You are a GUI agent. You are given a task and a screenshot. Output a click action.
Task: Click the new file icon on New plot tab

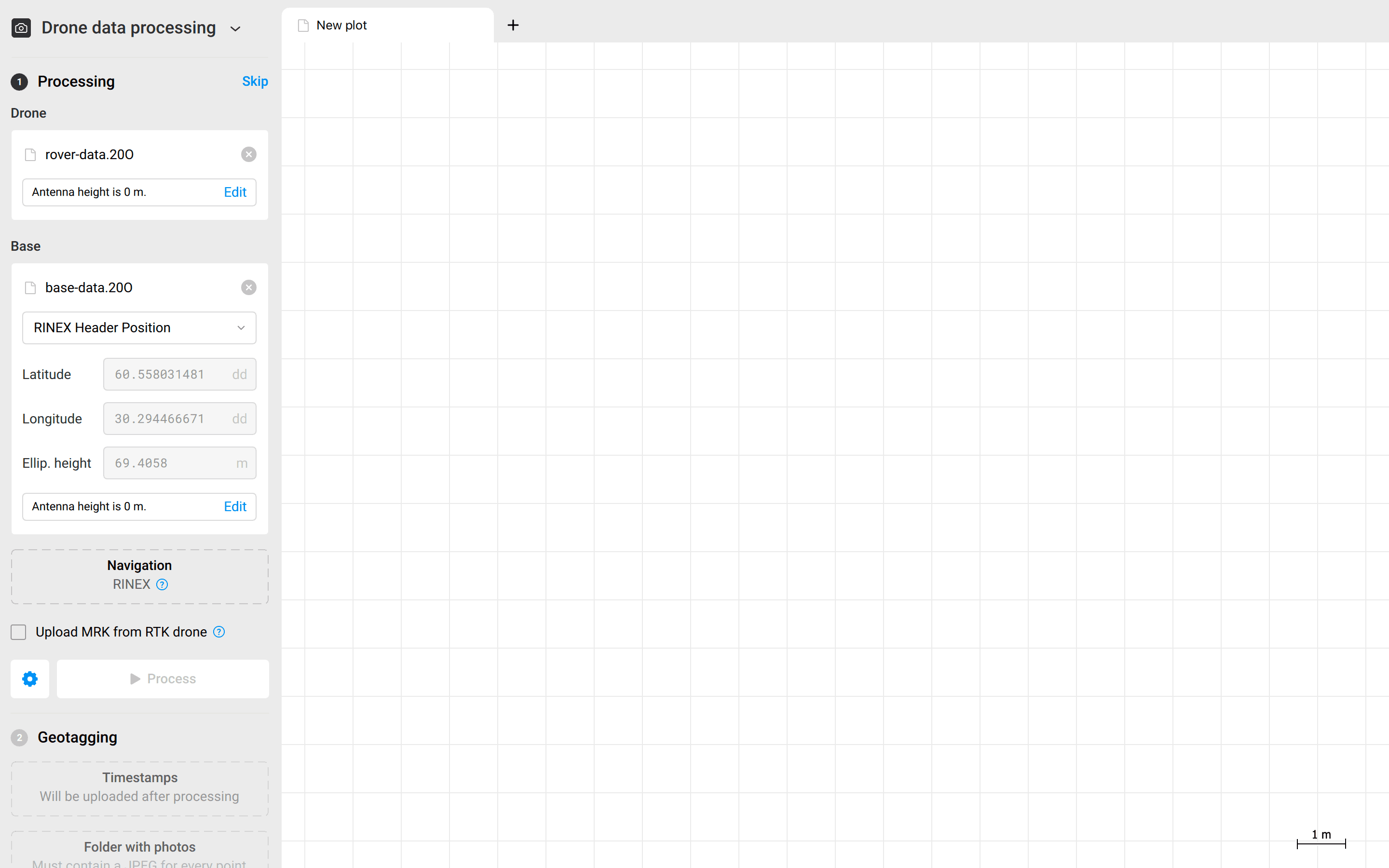click(303, 25)
